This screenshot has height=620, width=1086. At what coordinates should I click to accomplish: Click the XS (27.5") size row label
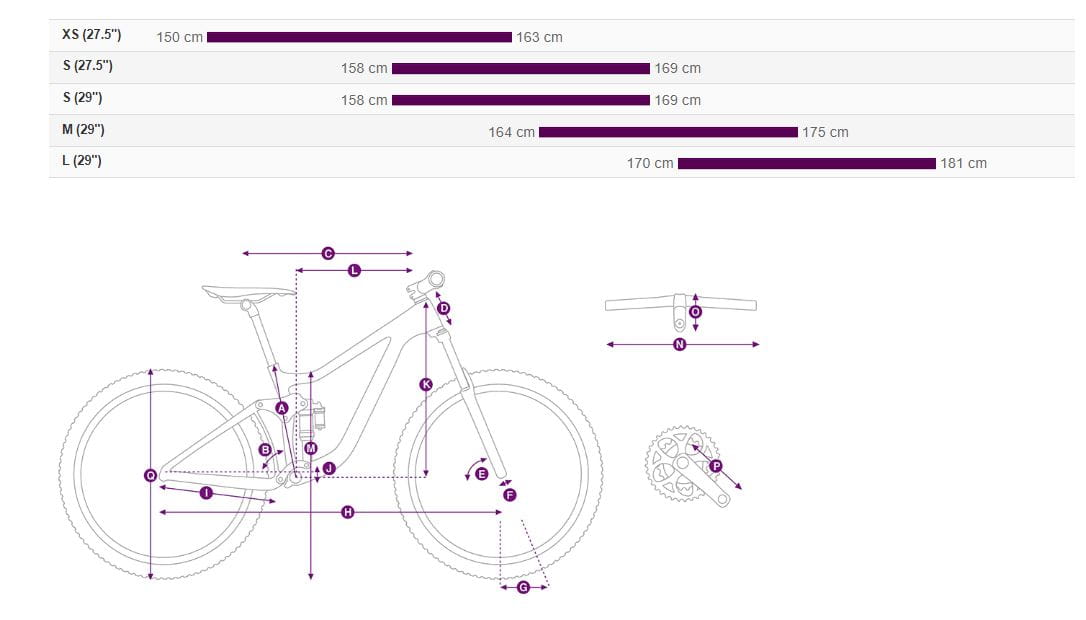coord(91,35)
